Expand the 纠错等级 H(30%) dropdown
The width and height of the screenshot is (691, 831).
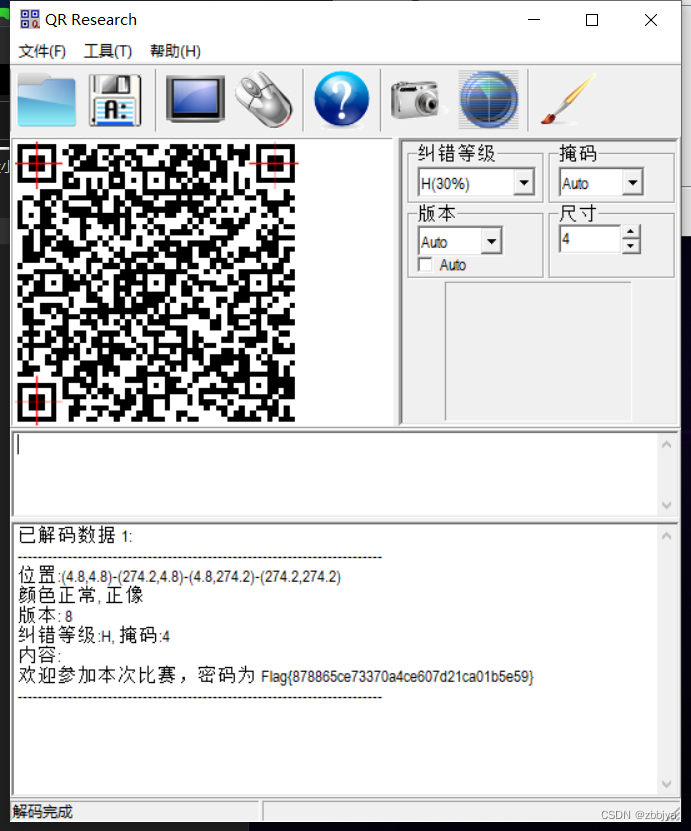pyautogui.click(x=524, y=183)
